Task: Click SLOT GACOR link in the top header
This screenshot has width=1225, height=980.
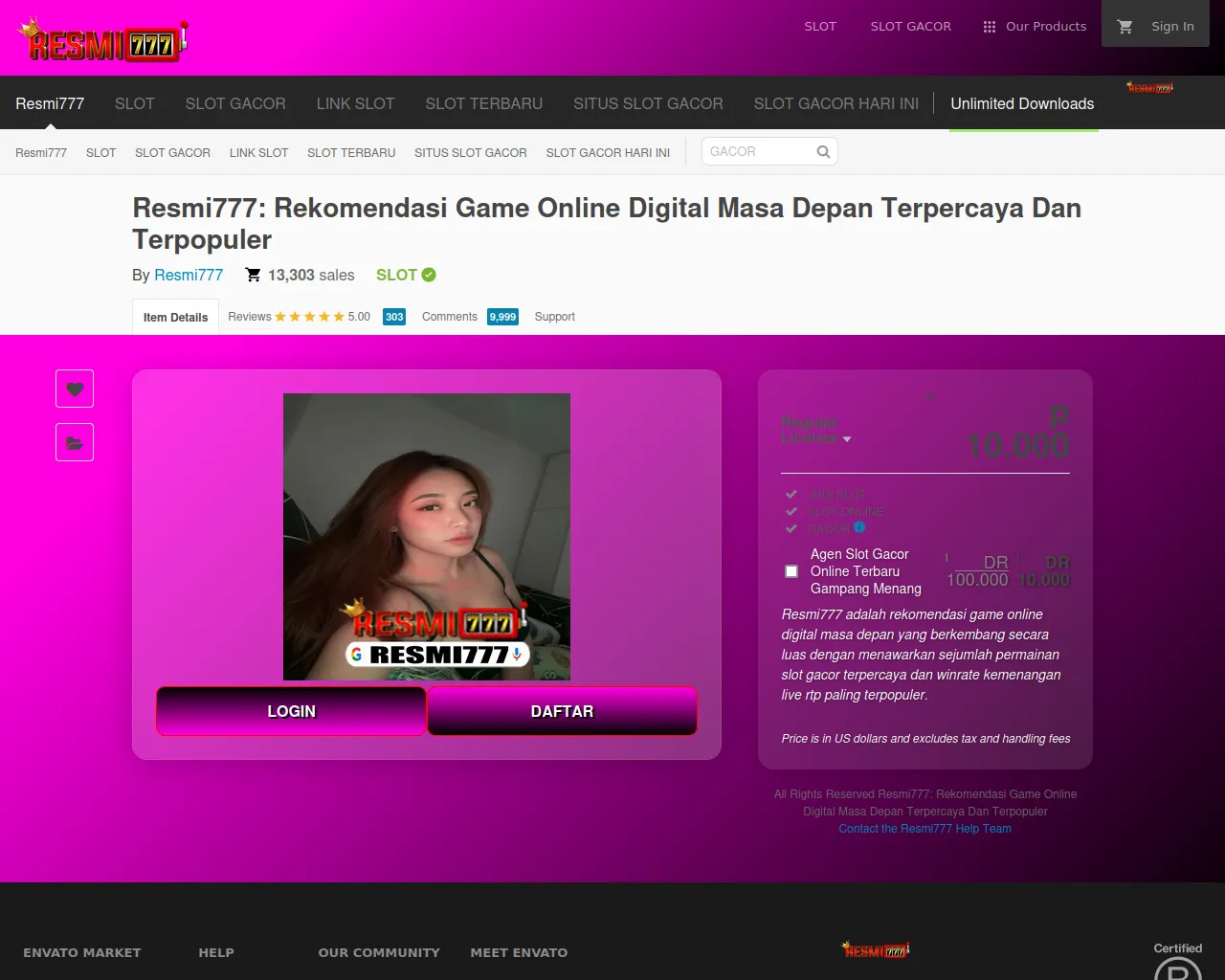Action: pos(911,27)
